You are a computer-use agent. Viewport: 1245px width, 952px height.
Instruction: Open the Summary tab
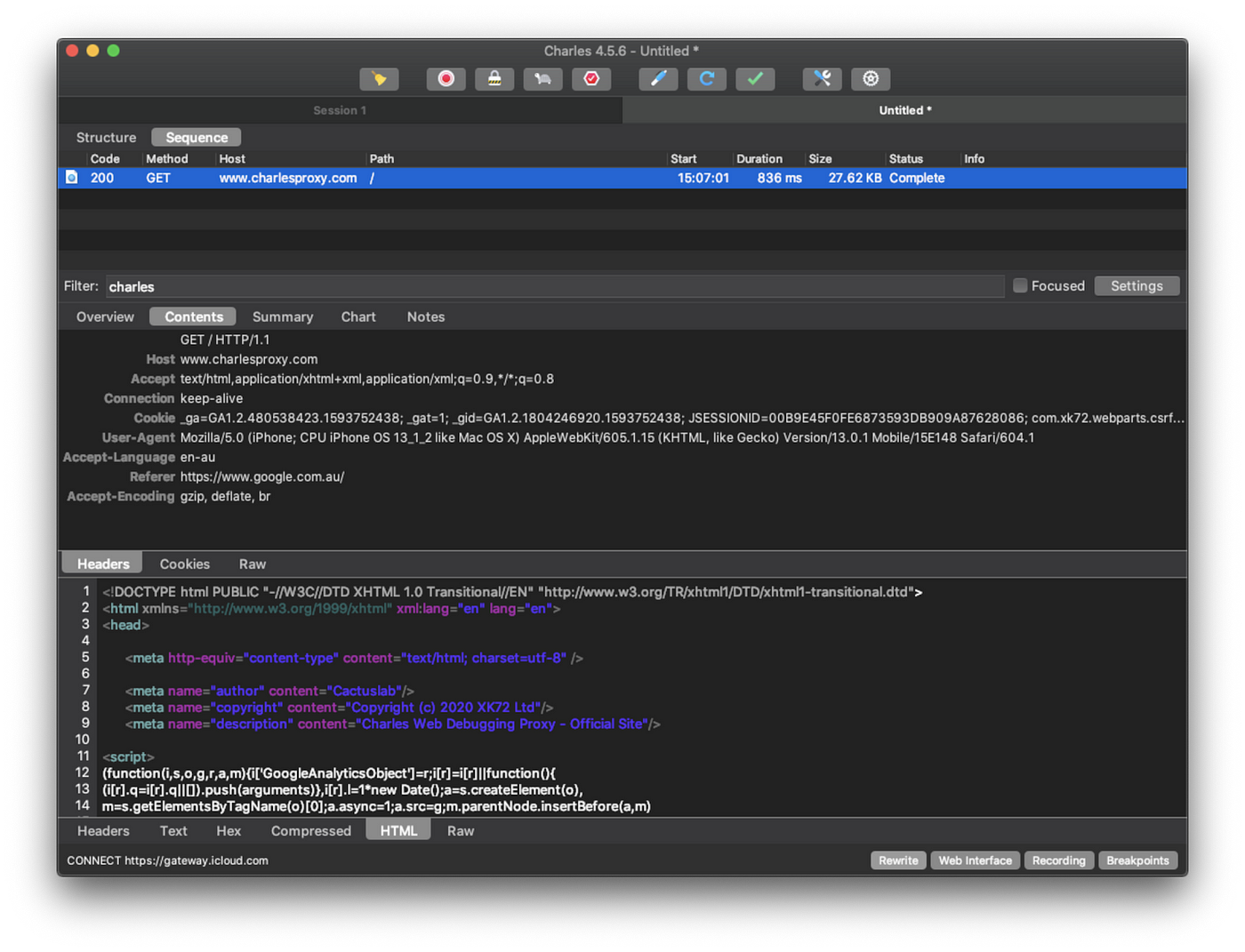[282, 317]
